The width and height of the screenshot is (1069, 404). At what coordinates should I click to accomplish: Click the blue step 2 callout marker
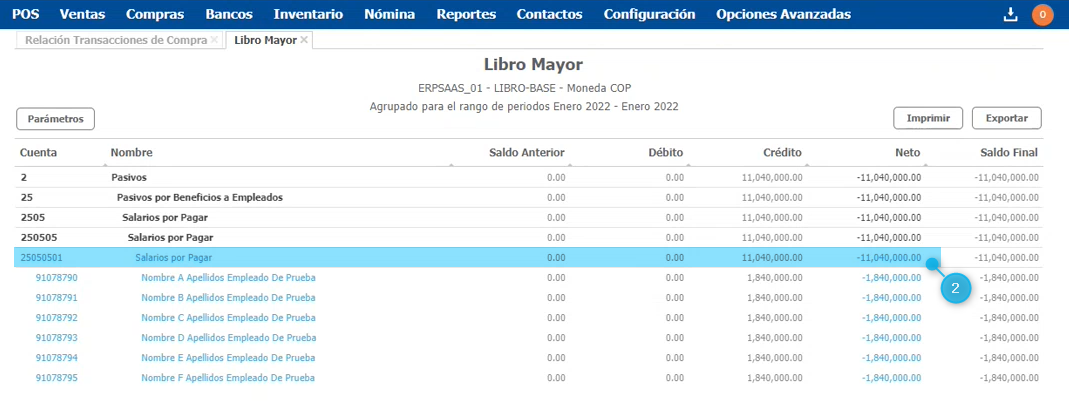[x=956, y=289]
